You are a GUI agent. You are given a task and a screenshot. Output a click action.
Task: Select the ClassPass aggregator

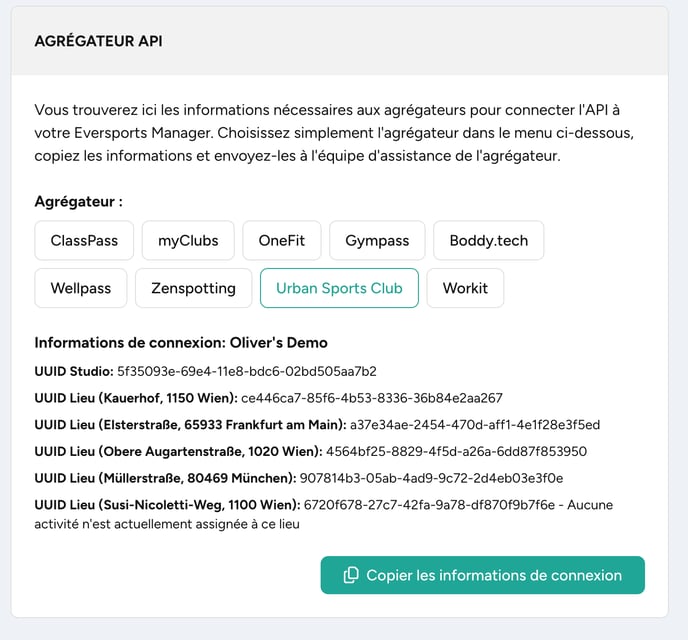pyautogui.click(x=84, y=240)
